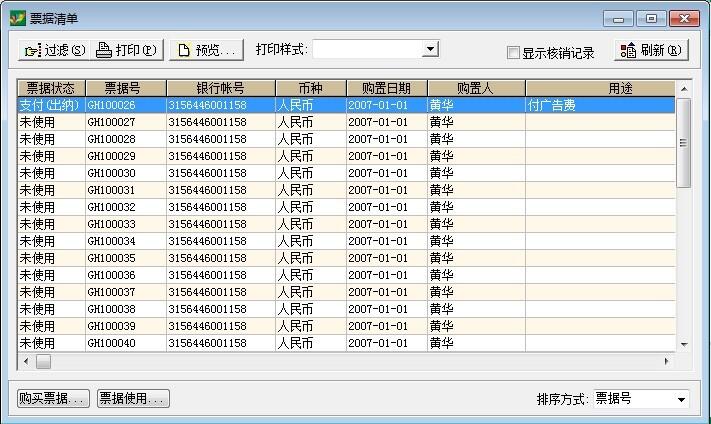Open 预览 (preview) document button
The image size is (711, 424).
[x=207, y=50]
